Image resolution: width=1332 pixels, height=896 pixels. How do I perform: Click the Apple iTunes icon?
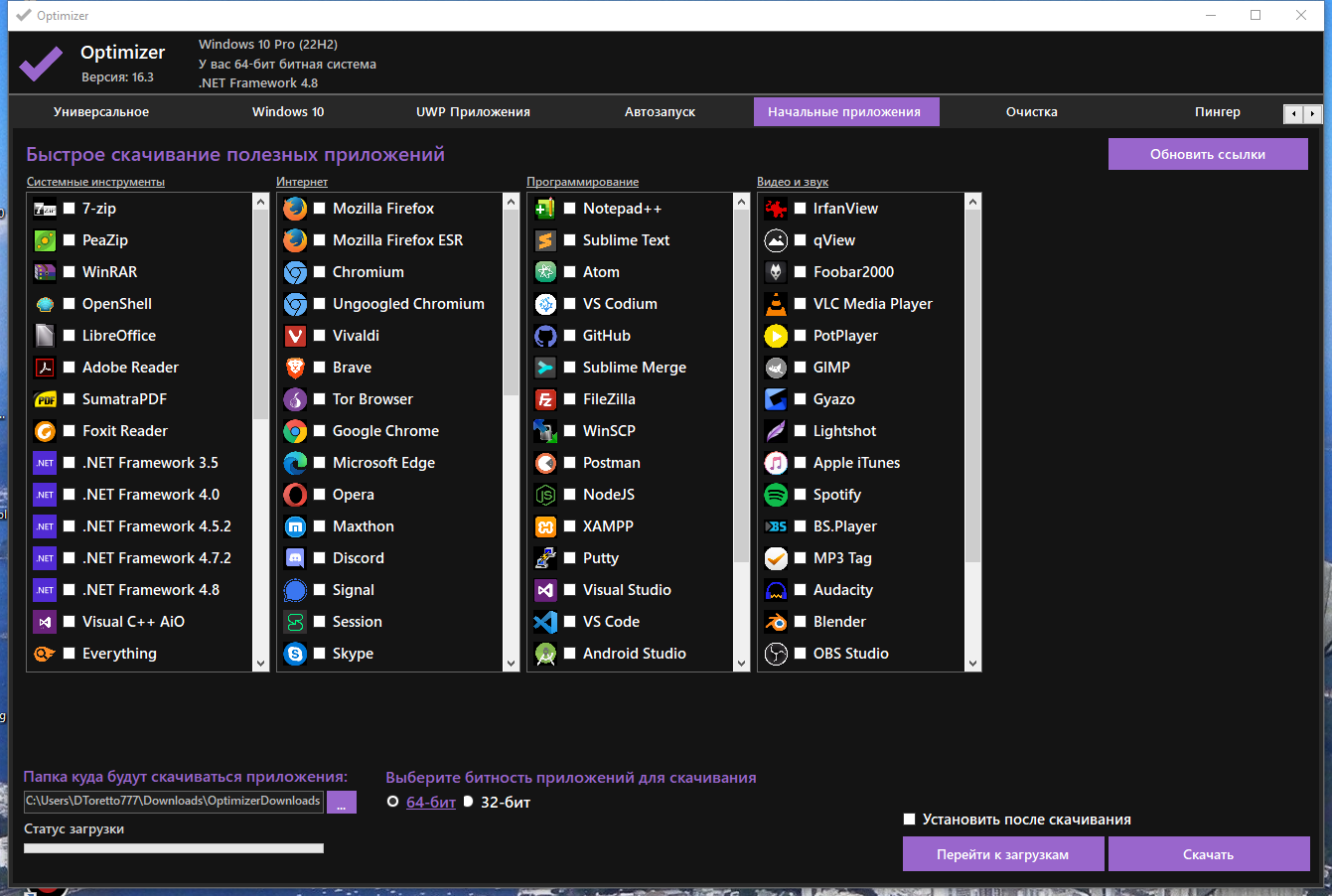776,463
